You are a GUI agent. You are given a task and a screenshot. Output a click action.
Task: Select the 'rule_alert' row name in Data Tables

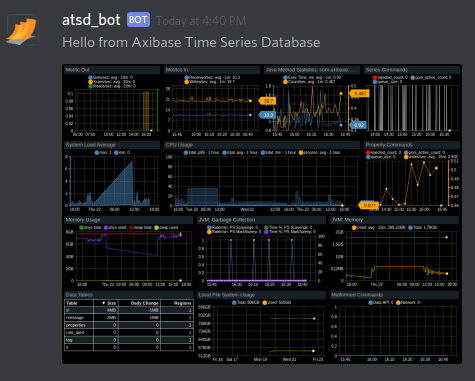pyautogui.click(x=75, y=332)
